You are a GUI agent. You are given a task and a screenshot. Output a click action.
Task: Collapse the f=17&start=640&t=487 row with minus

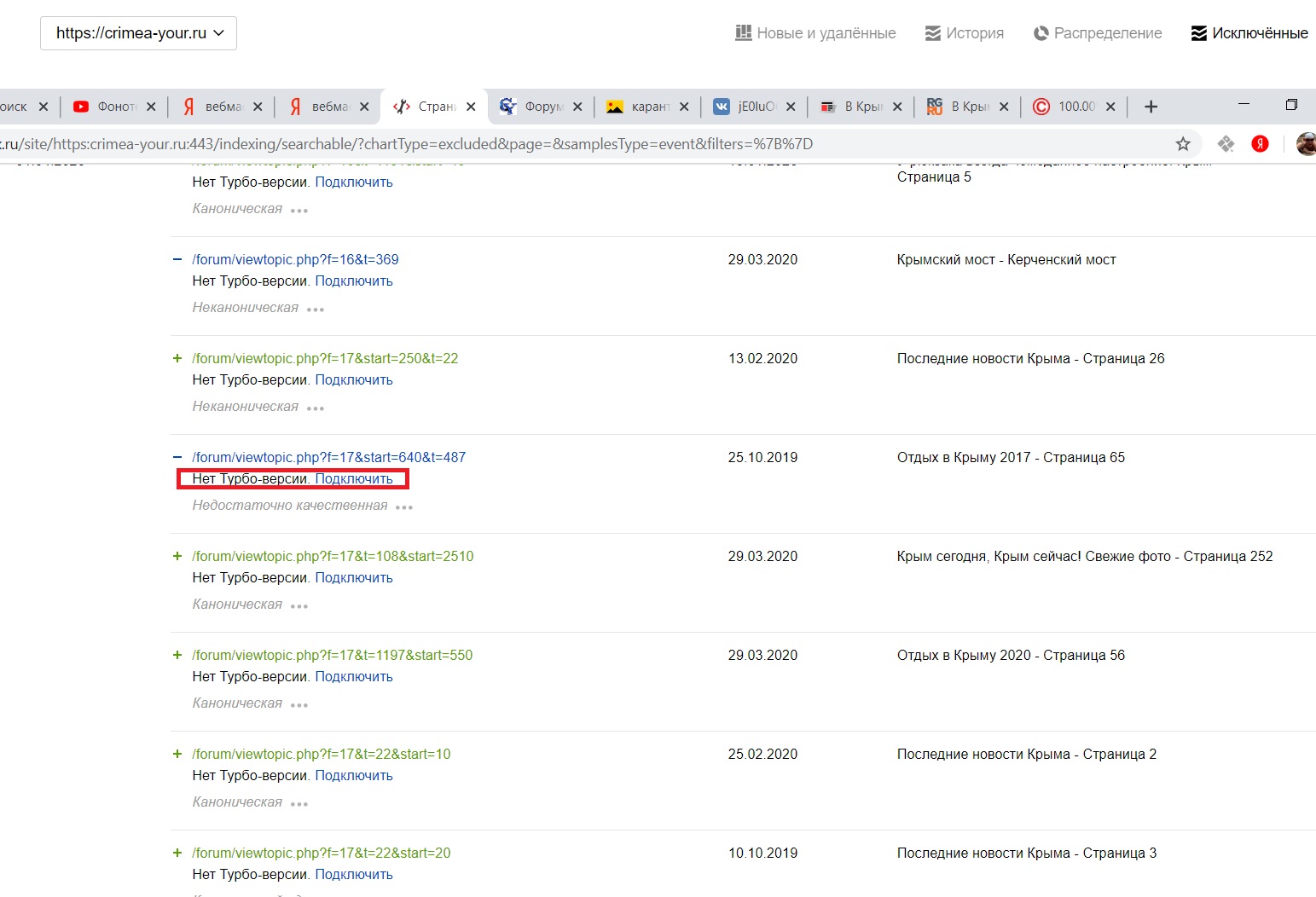click(x=177, y=457)
